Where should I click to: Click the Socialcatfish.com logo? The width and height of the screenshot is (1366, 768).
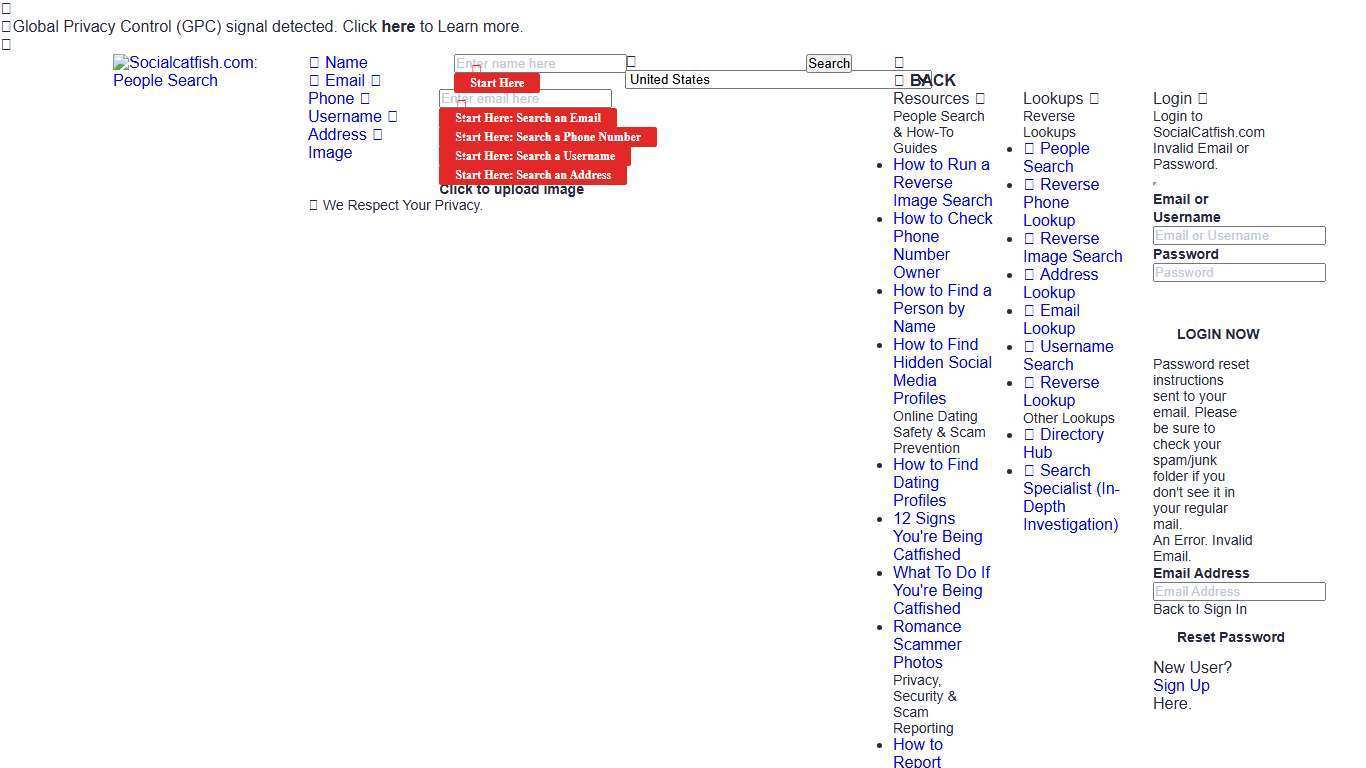coord(185,71)
